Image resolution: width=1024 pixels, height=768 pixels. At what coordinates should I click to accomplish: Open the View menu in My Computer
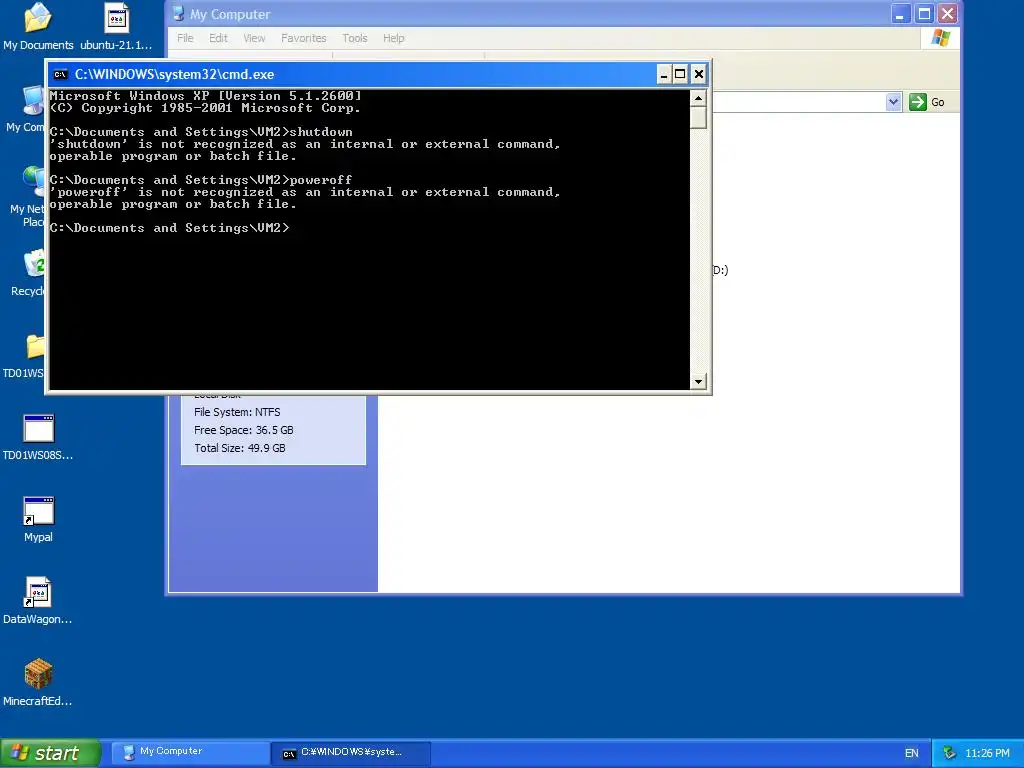(x=254, y=38)
